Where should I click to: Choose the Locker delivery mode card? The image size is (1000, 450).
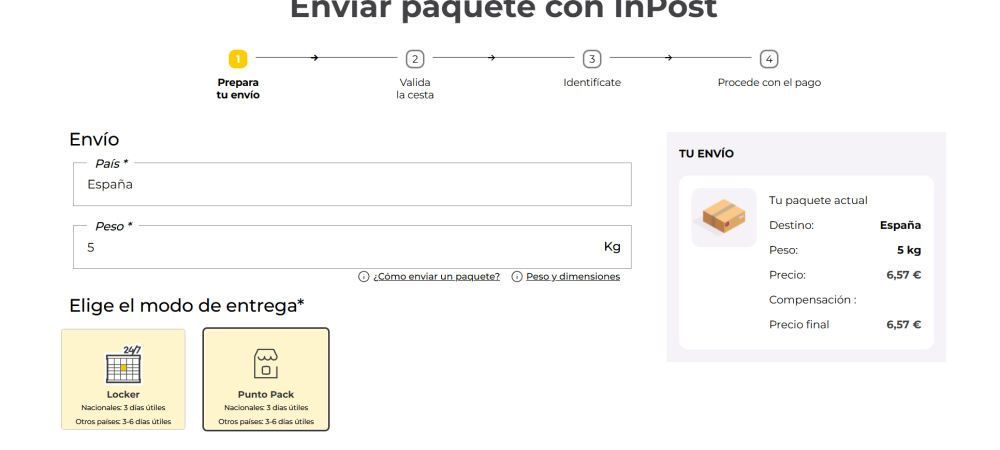point(123,379)
